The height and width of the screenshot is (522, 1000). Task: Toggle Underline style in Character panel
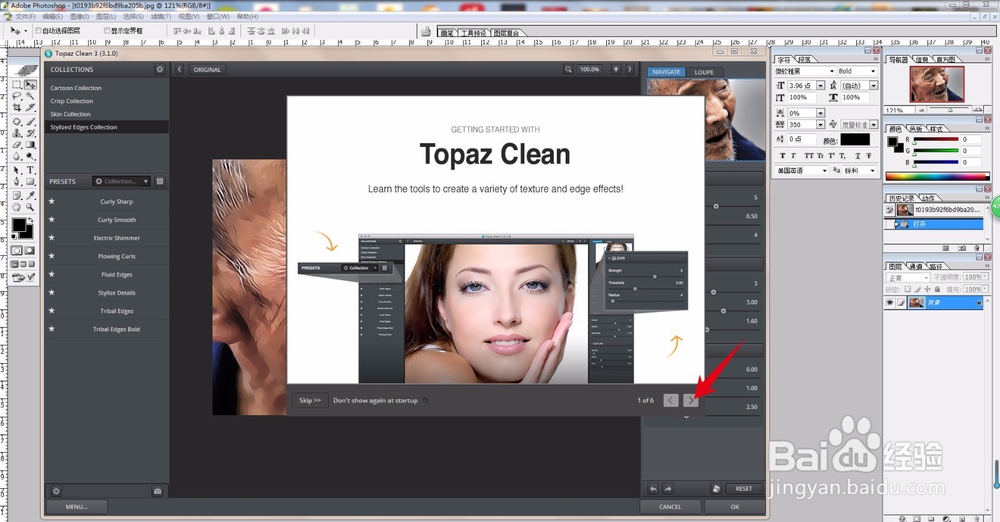pos(858,156)
